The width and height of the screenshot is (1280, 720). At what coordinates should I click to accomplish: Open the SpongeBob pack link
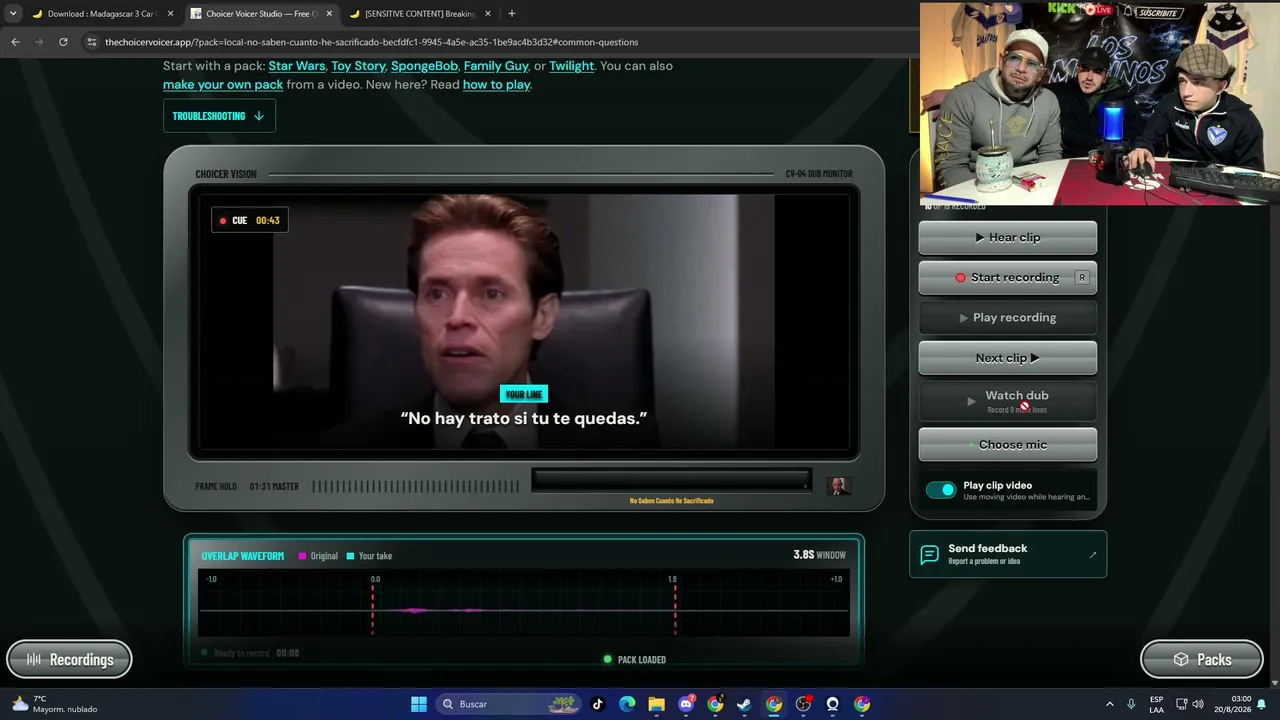(424, 66)
